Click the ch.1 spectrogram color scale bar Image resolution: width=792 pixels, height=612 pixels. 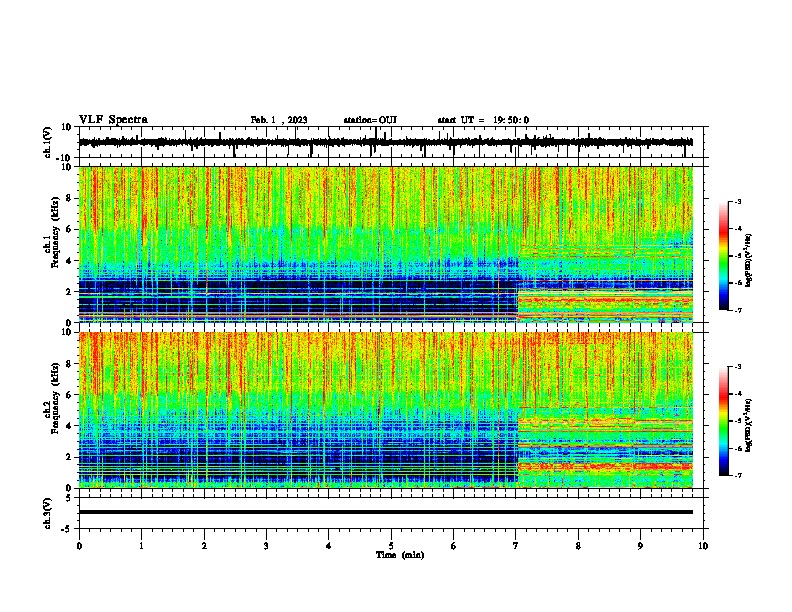pyautogui.click(x=724, y=256)
